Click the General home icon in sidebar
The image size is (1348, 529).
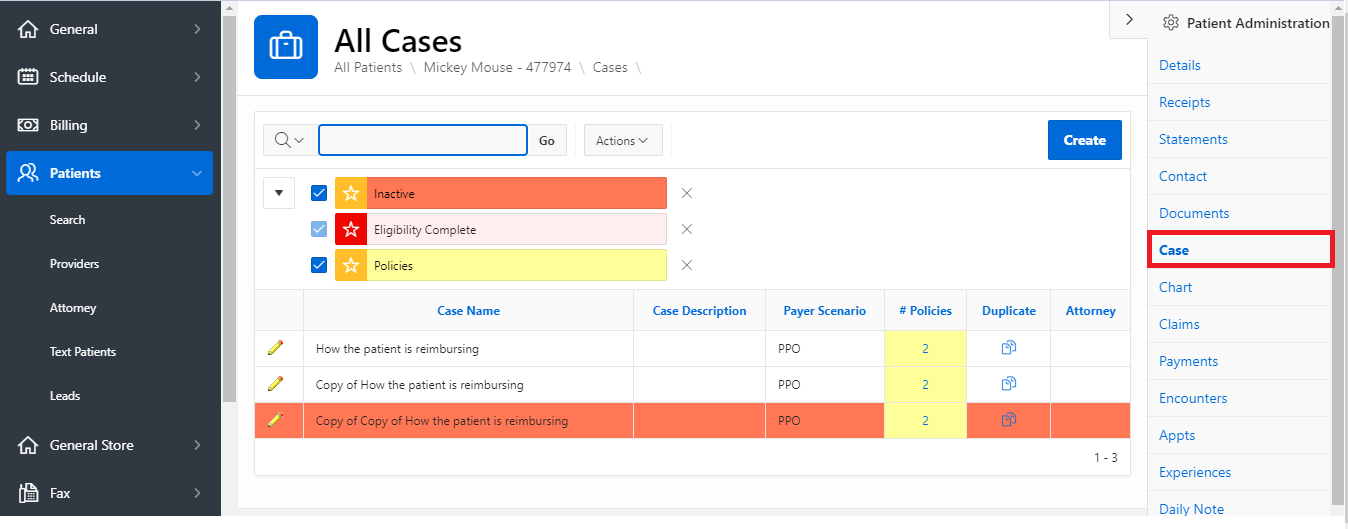pos(28,29)
